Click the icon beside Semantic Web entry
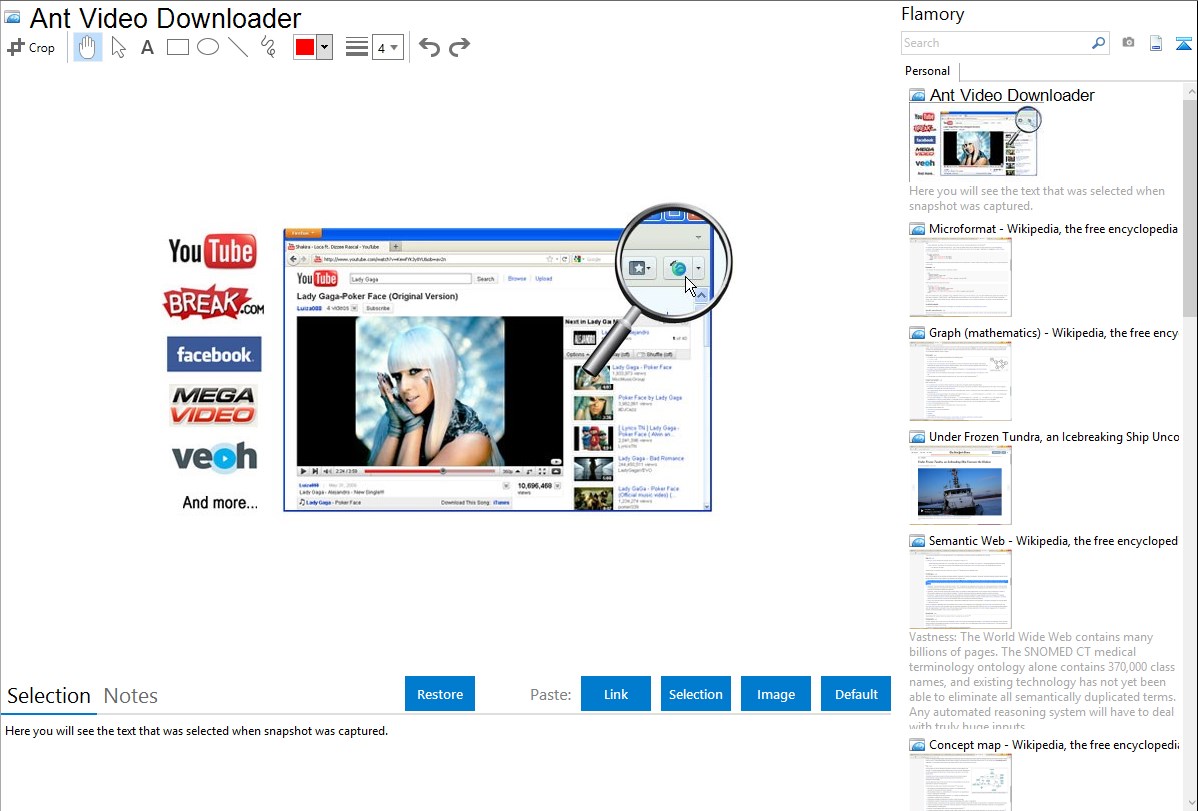Screen dimensions: 1198x811 click(x=917, y=541)
